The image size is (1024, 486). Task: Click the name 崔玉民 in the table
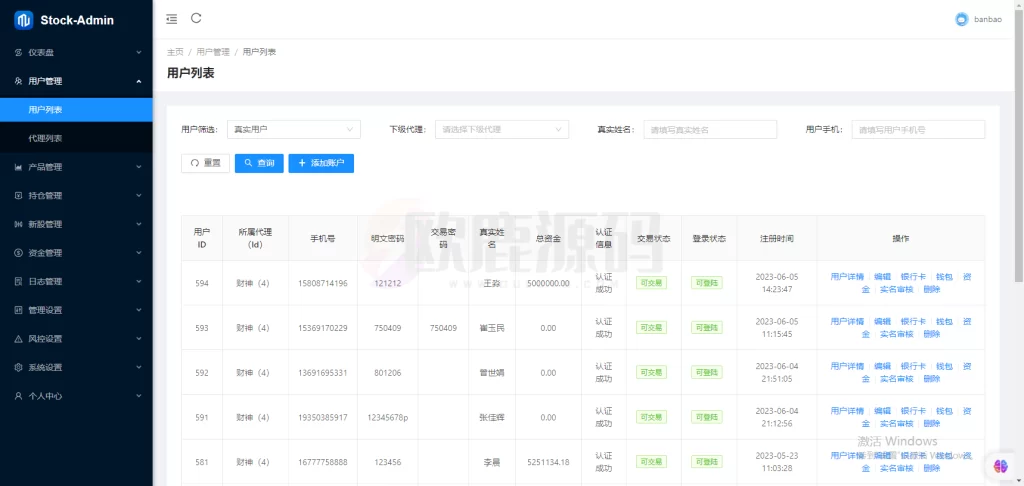(492, 328)
